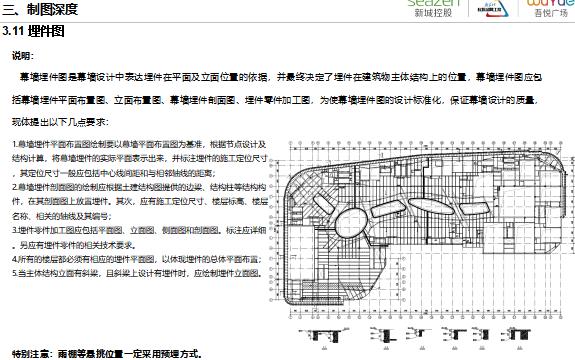This screenshot has height=360, width=575.
Task: Click requirement item 2 about 剖面图
Action: pyautogui.click(x=140, y=202)
